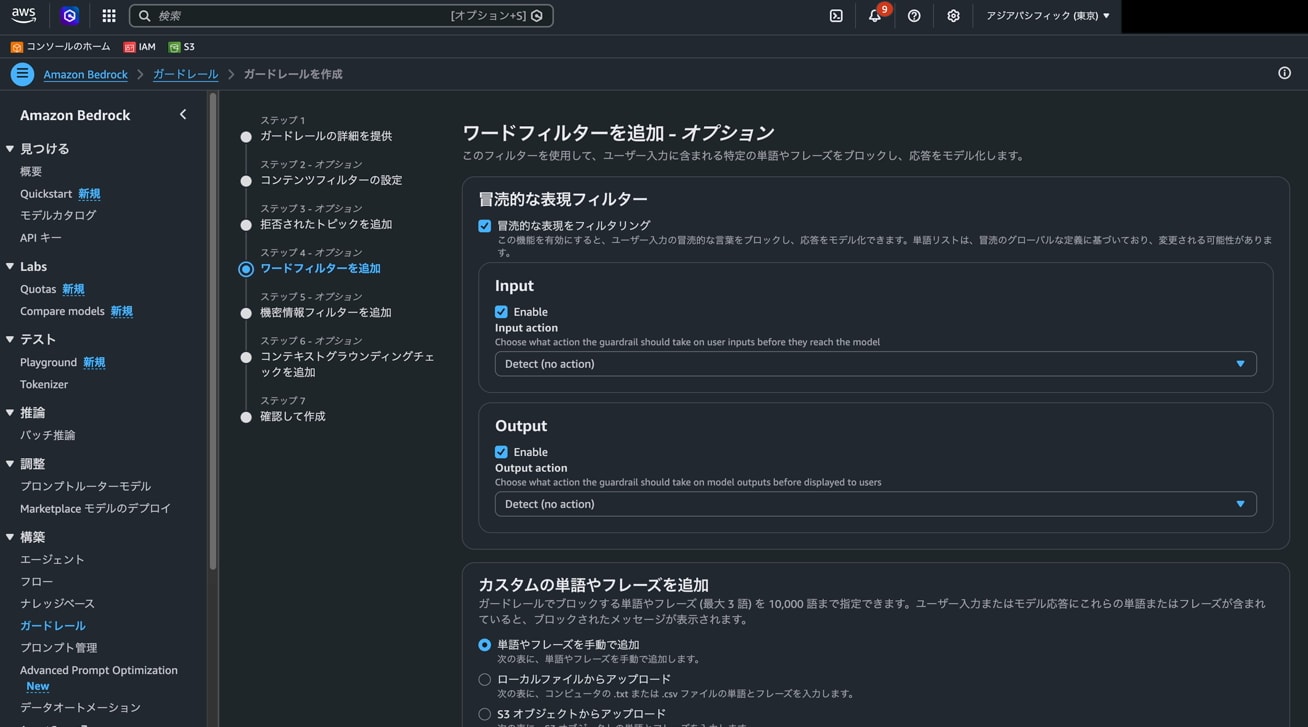The height and width of the screenshot is (727, 1308).
Task: Click the Amazon Q icon in search bar
Action: 537,16
